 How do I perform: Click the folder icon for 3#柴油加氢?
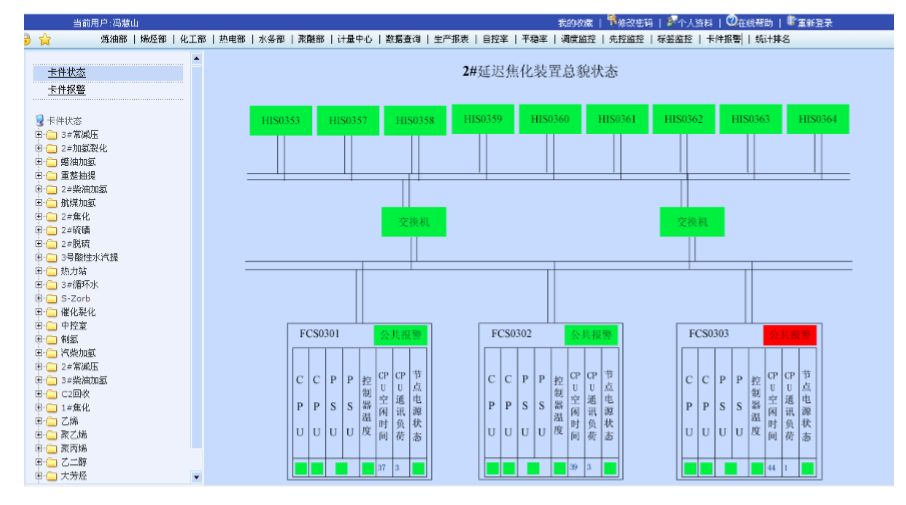tap(51, 380)
